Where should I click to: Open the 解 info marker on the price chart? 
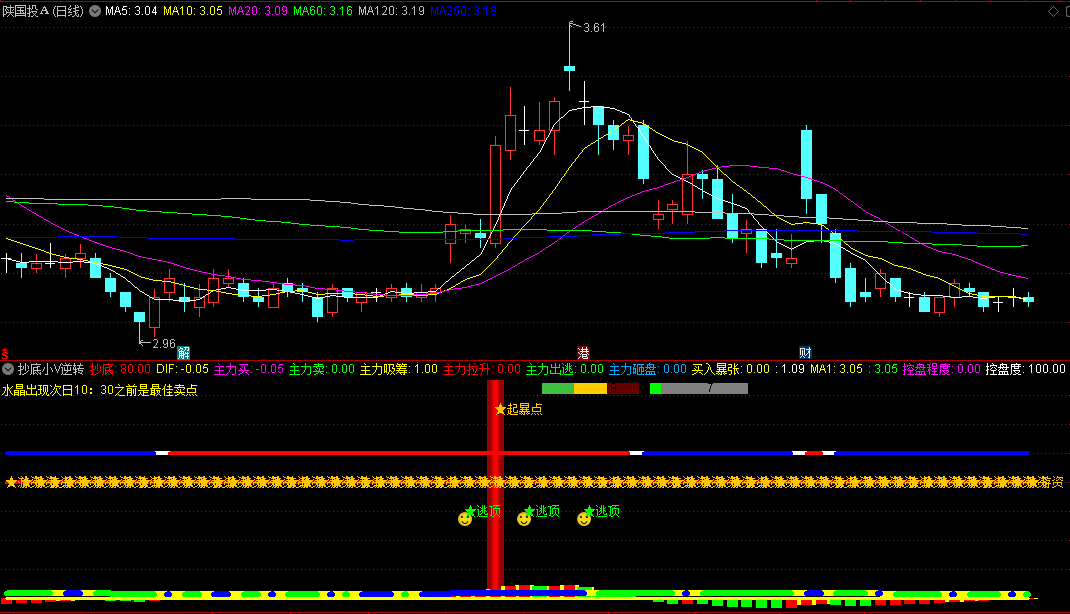(184, 353)
